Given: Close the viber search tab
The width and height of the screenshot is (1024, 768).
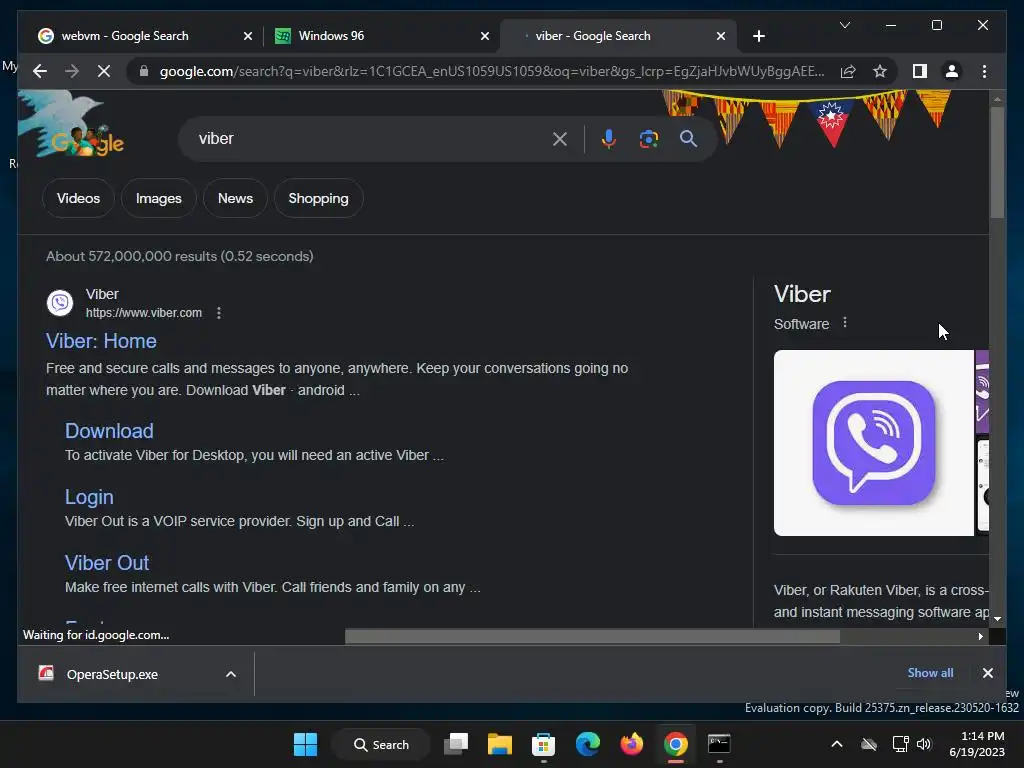Looking at the screenshot, I should tap(720, 36).
